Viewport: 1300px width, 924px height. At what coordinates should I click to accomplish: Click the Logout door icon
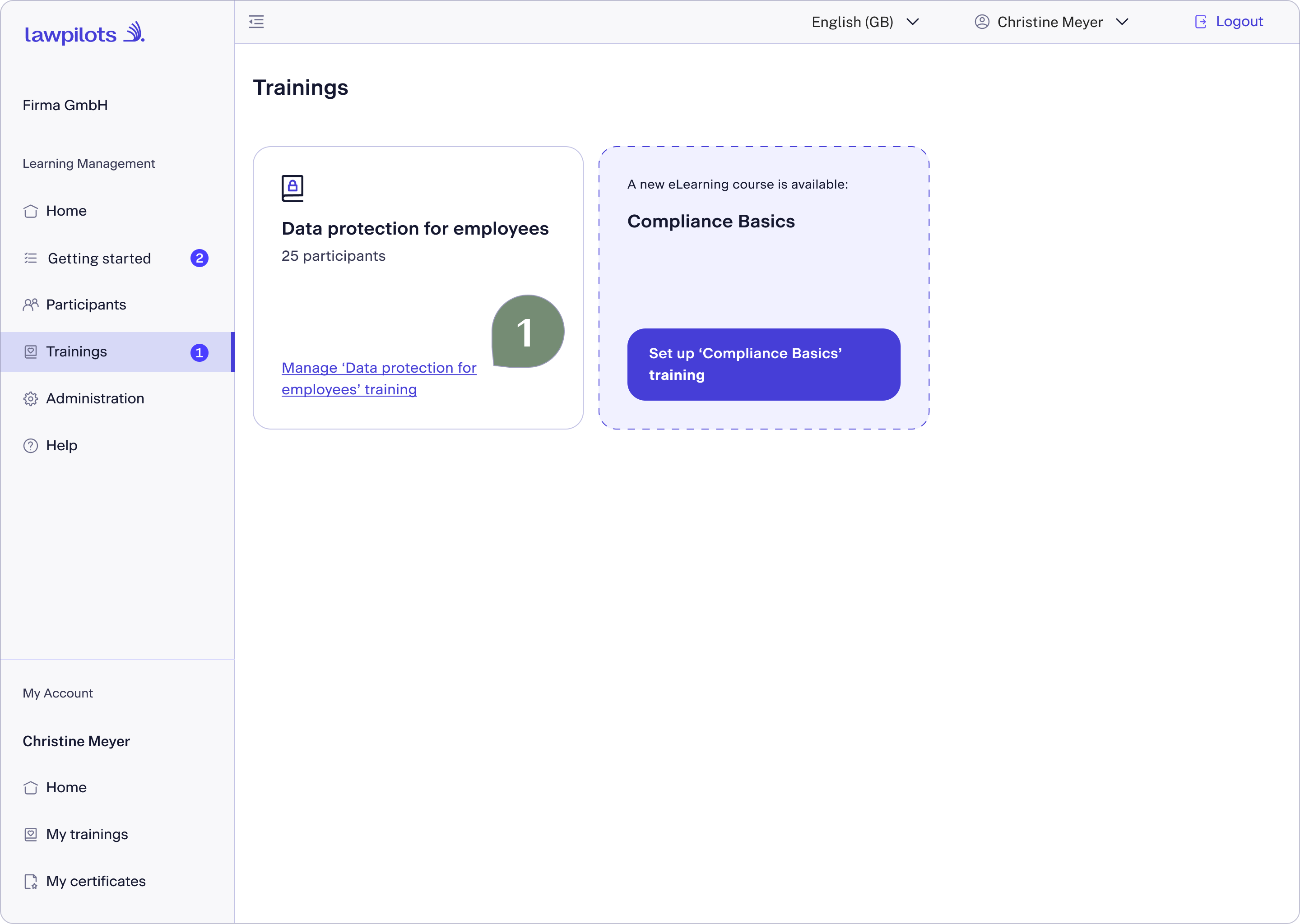[1200, 22]
